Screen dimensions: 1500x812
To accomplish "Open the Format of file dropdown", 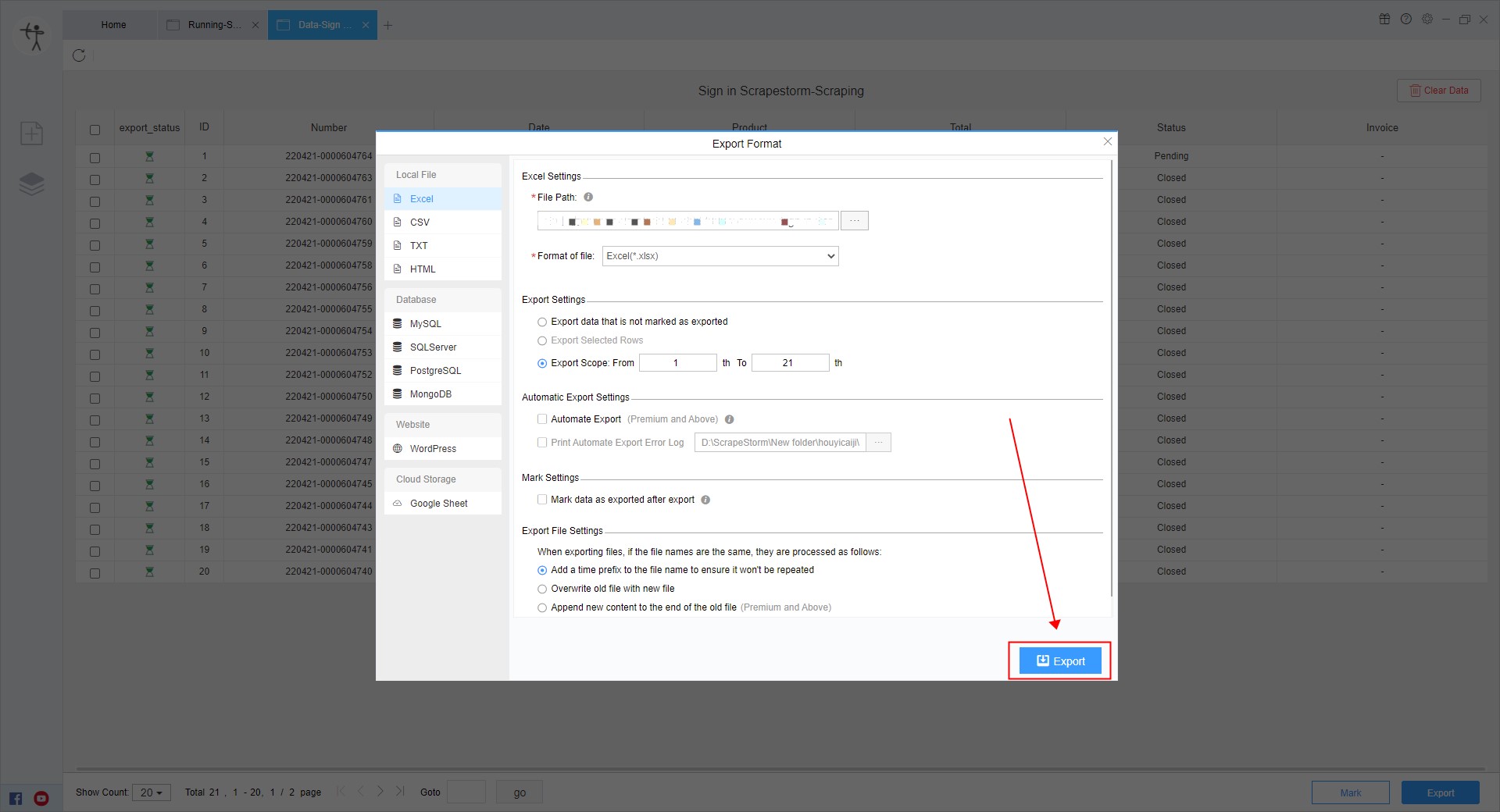I will coord(720,256).
